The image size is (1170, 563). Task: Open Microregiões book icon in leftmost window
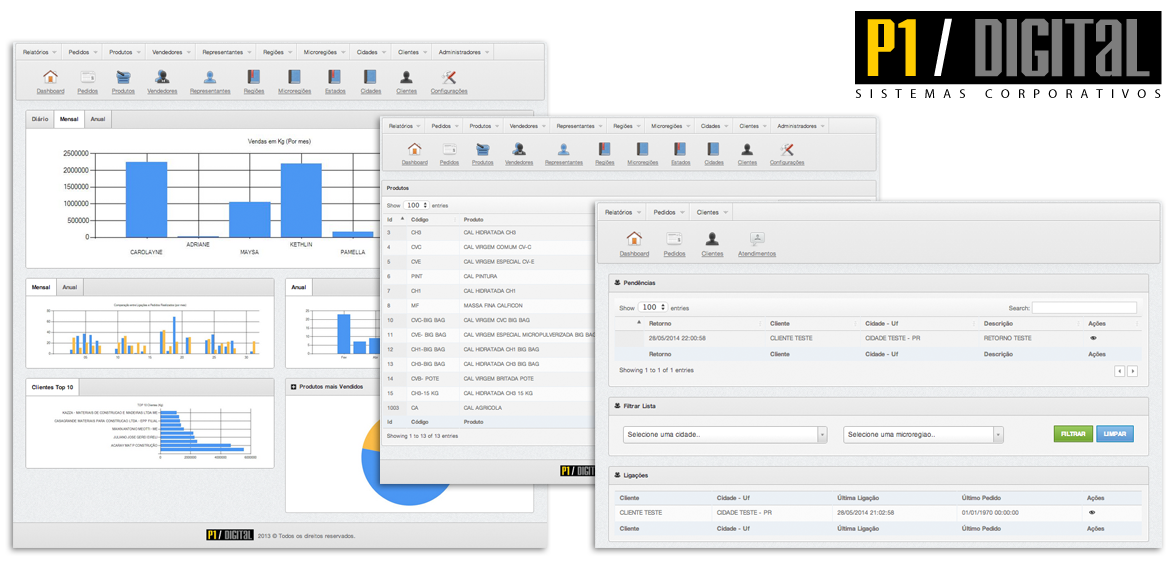tap(294, 77)
